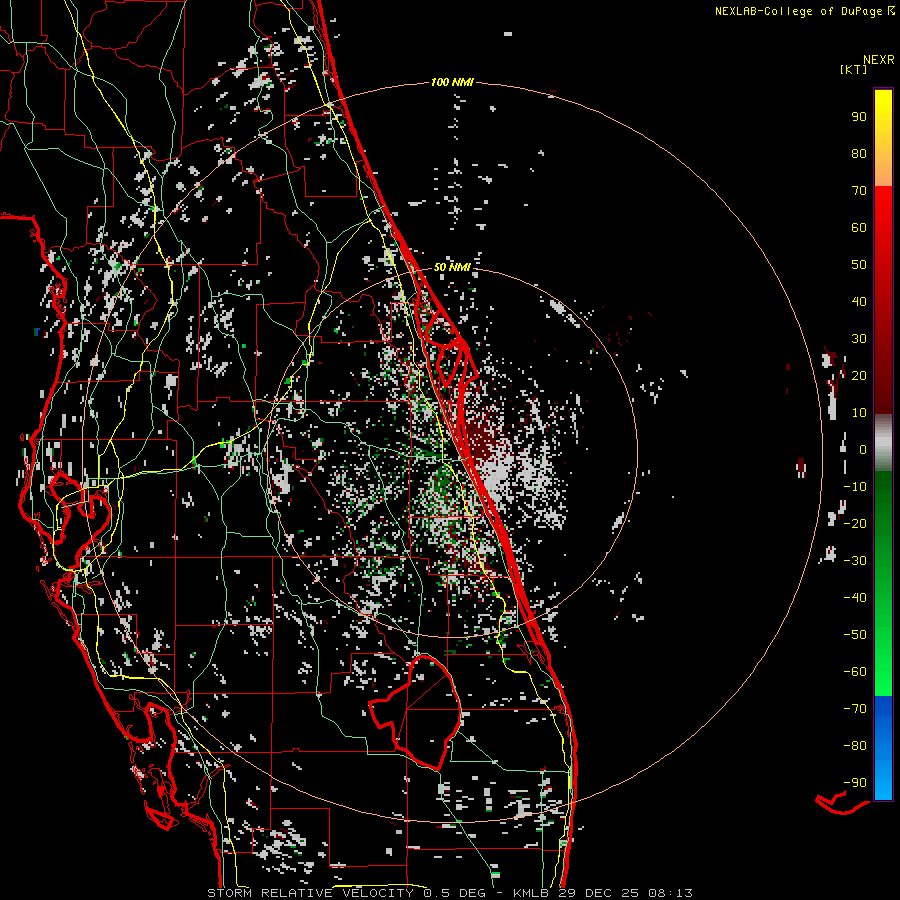Viewport: 900px width, 900px height.
Task: Click the yellow top segment of the color scale
Action: pos(883,138)
